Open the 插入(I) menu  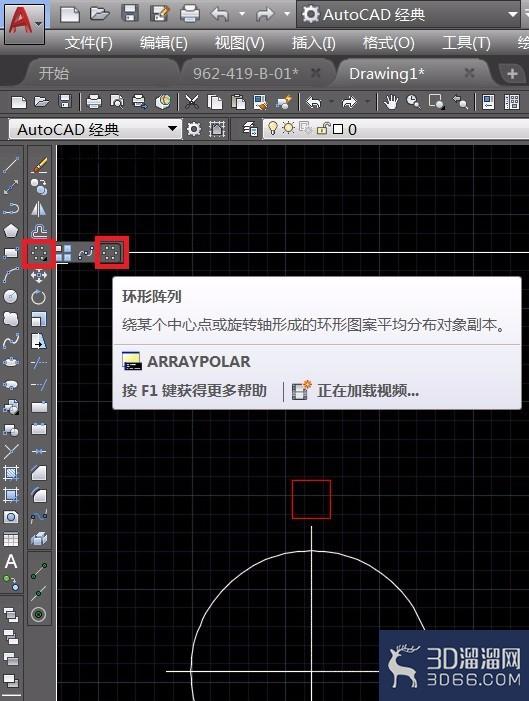313,43
